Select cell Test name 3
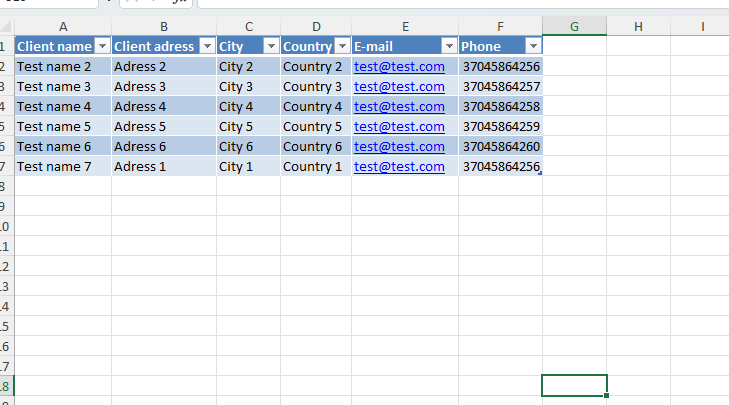 (x=63, y=86)
